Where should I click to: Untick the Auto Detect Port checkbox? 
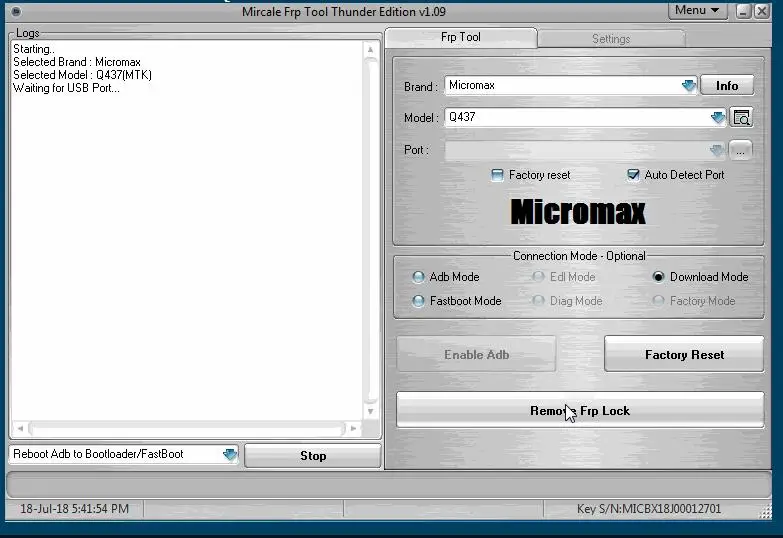point(633,175)
